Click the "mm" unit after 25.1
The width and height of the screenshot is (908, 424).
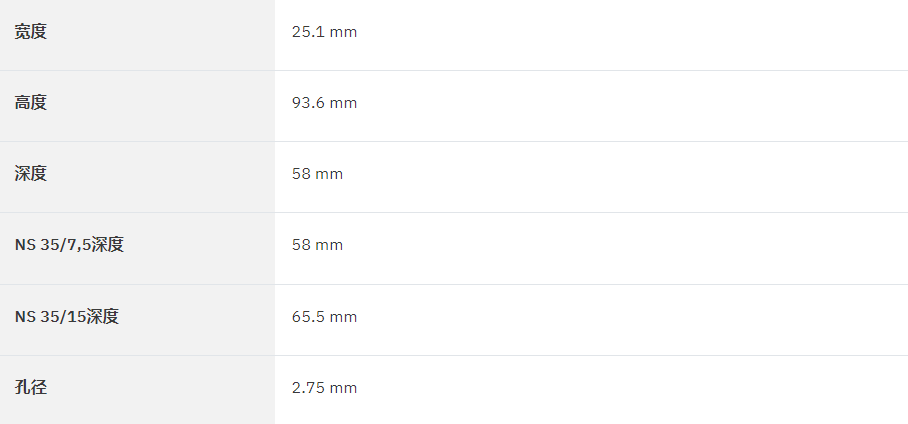tap(343, 32)
